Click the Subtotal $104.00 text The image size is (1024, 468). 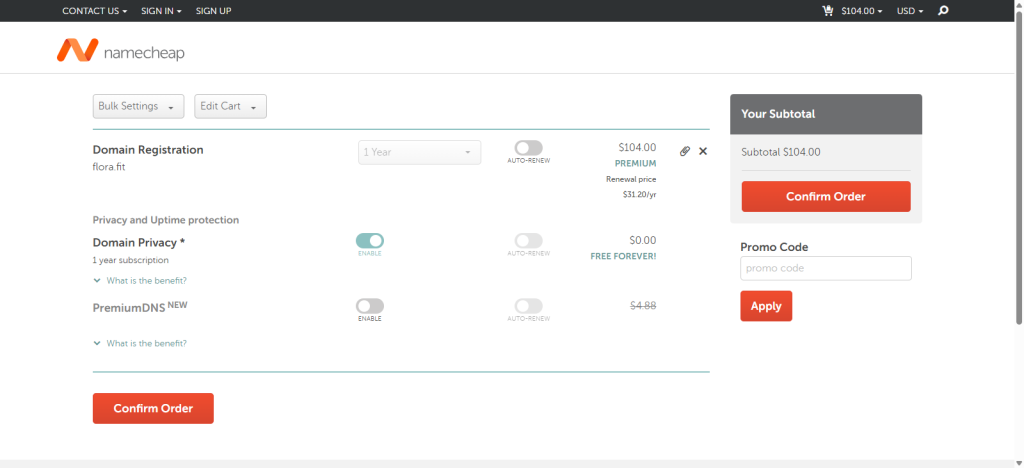pyautogui.click(x=781, y=152)
